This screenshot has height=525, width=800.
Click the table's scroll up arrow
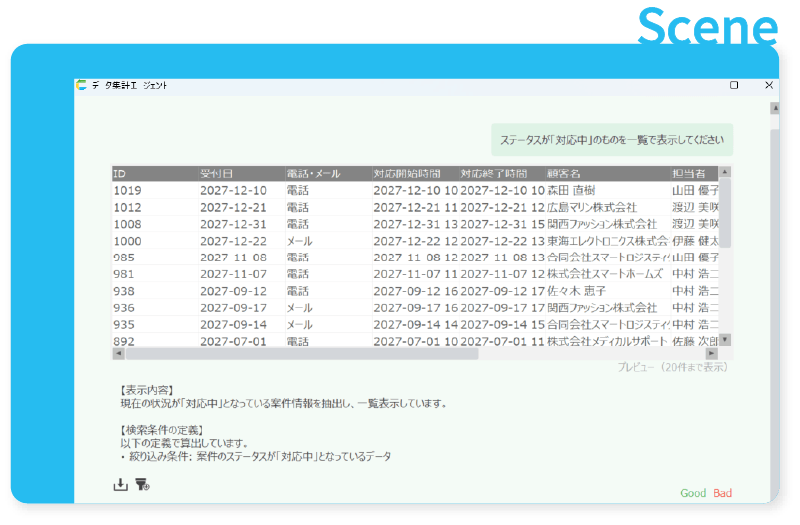(726, 173)
